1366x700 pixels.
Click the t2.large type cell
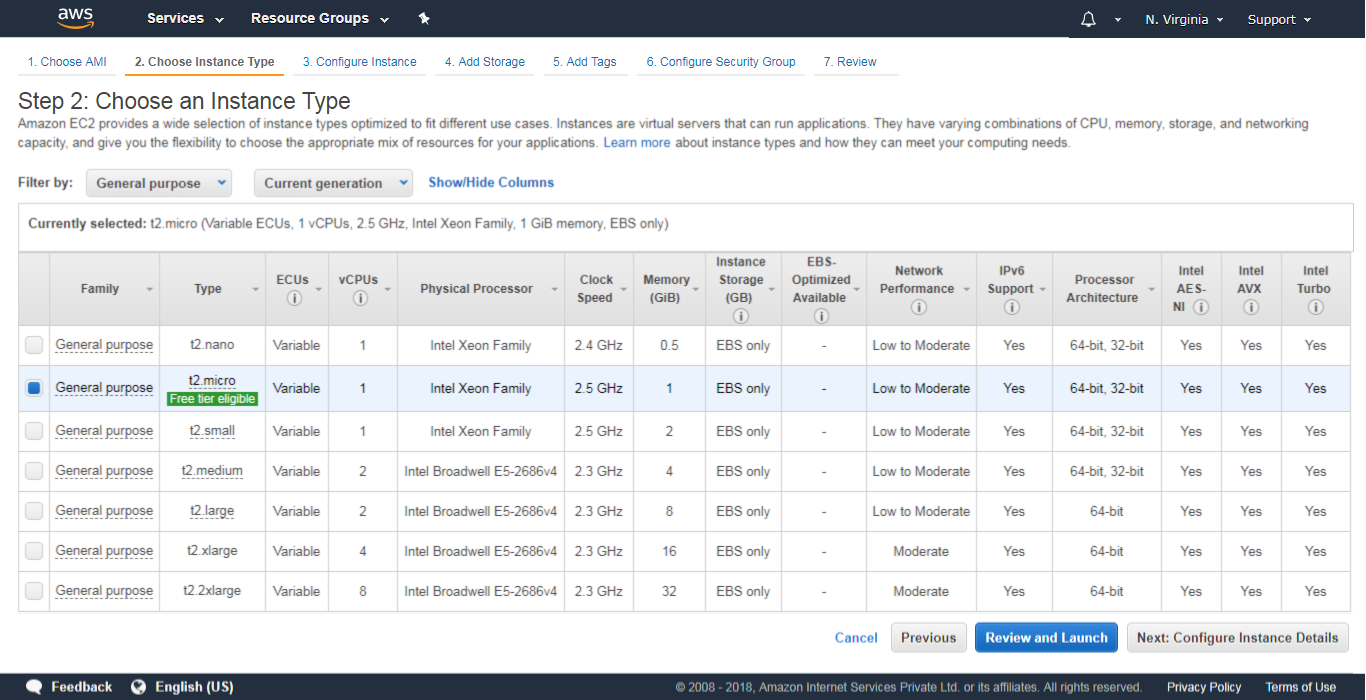click(212, 511)
